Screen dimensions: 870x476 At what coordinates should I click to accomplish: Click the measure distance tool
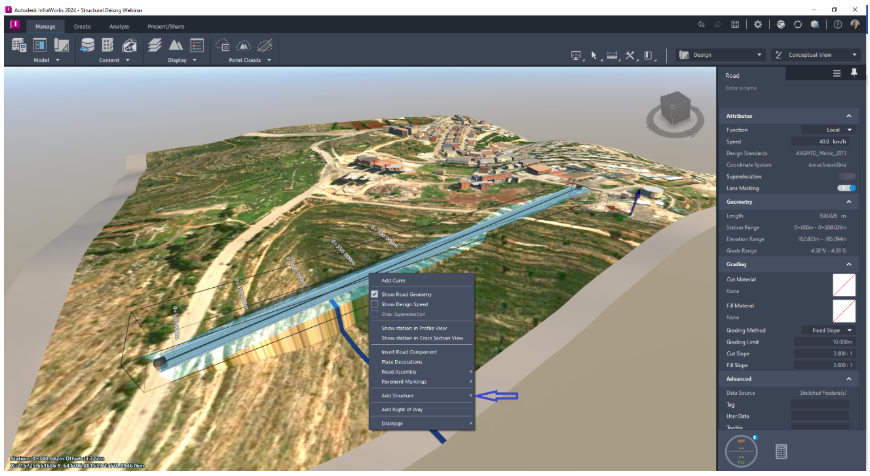[x=611, y=55]
